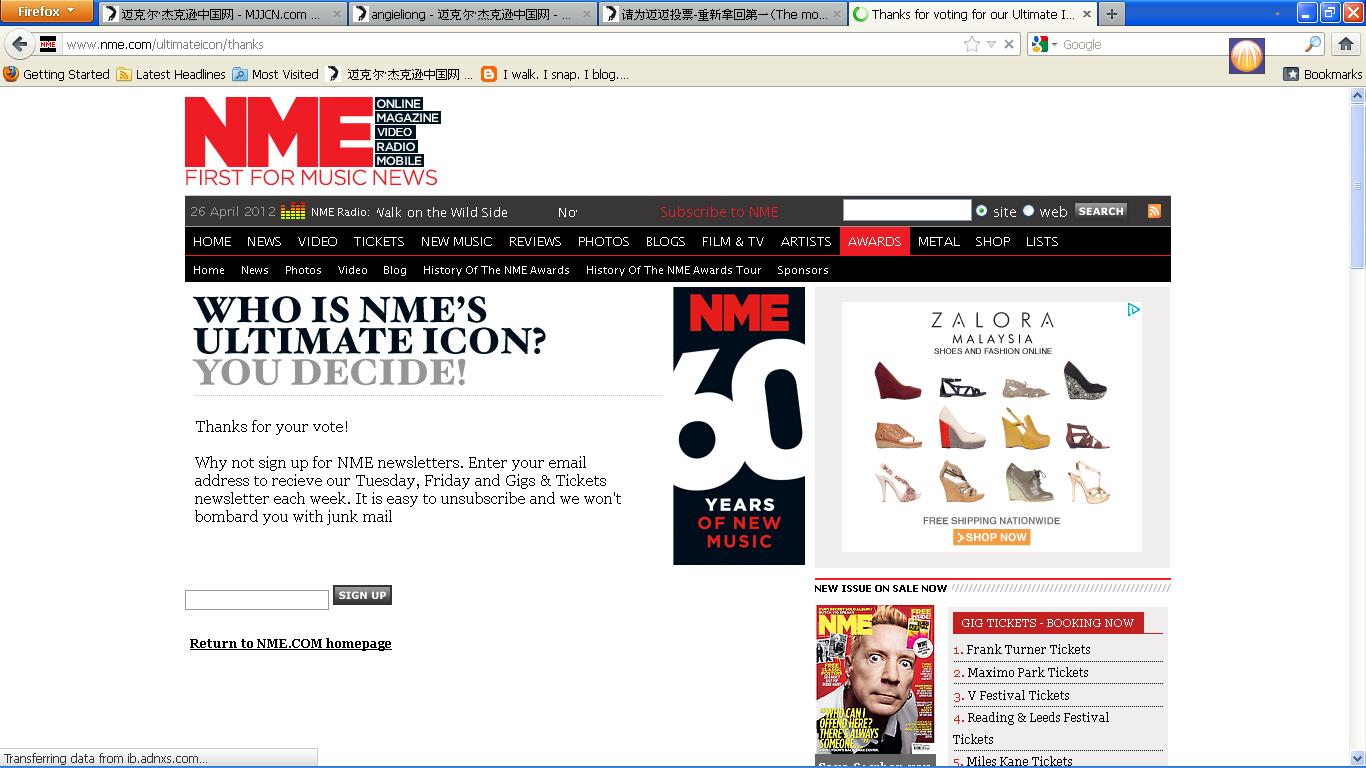Image resolution: width=1366 pixels, height=768 pixels.
Task: Open the PHOTOS section in the NME menu
Action: pos(603,241)
